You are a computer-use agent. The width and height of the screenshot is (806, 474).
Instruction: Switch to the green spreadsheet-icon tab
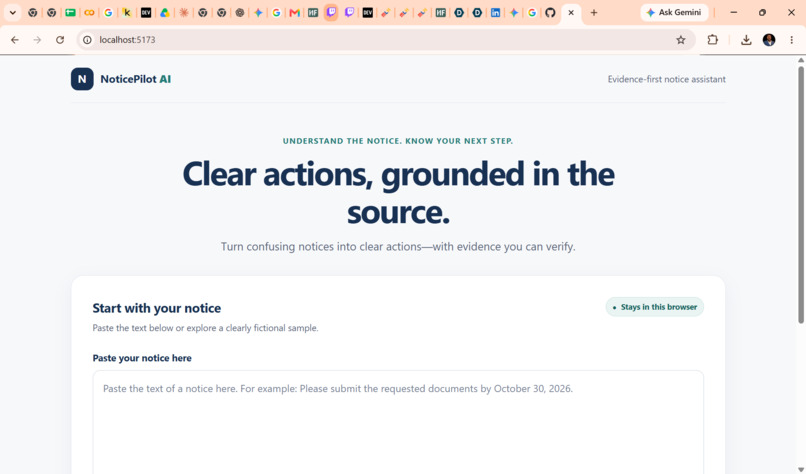pos(70,12)
